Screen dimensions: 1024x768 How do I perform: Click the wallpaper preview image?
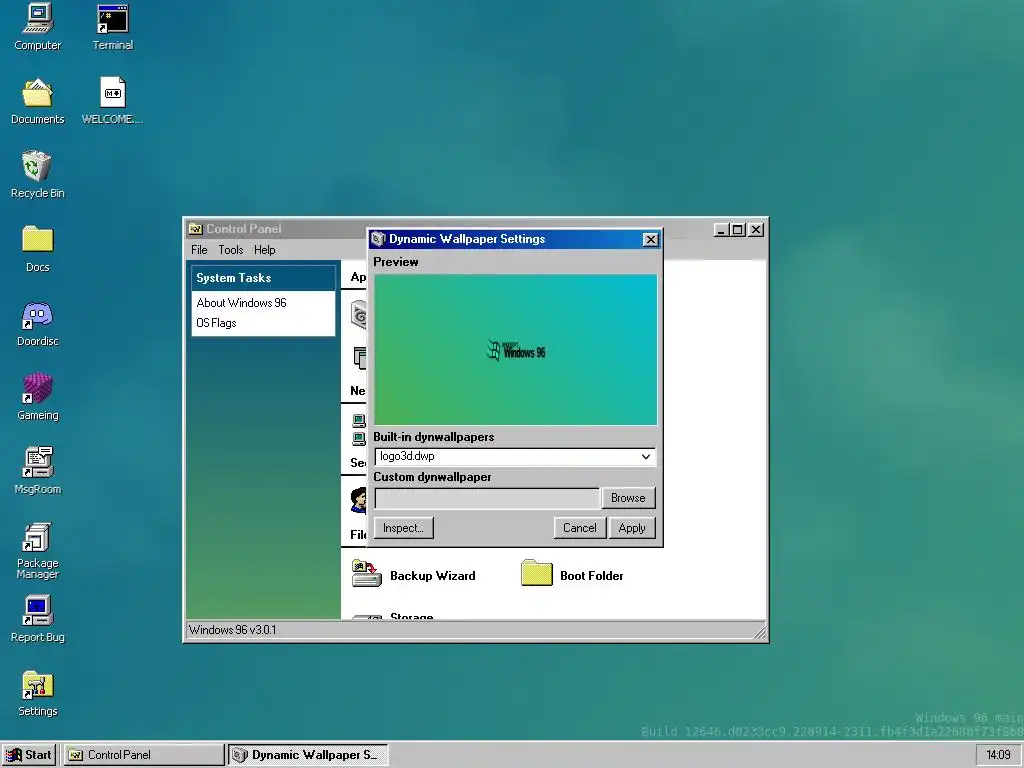[x=515, y=350]
